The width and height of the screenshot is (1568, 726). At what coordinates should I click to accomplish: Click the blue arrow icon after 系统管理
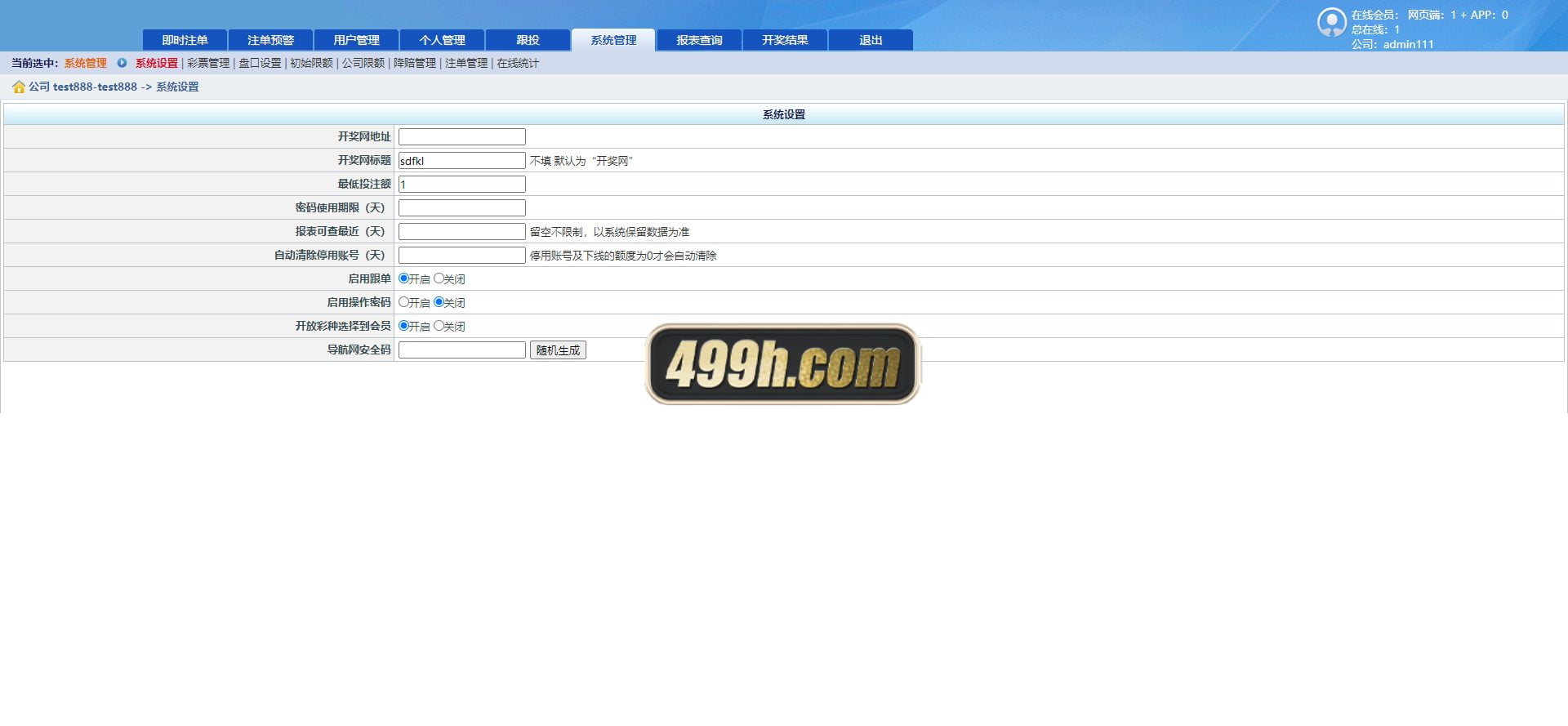click(122, 63)
